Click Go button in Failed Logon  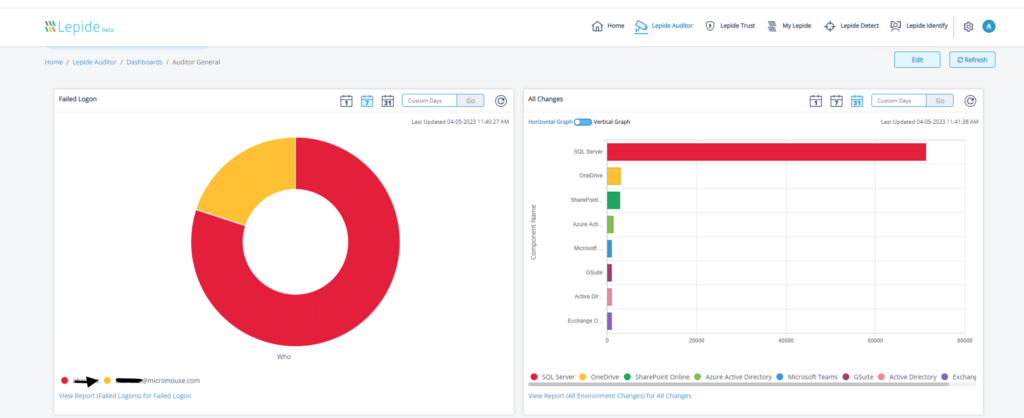(x=470, y=101)
